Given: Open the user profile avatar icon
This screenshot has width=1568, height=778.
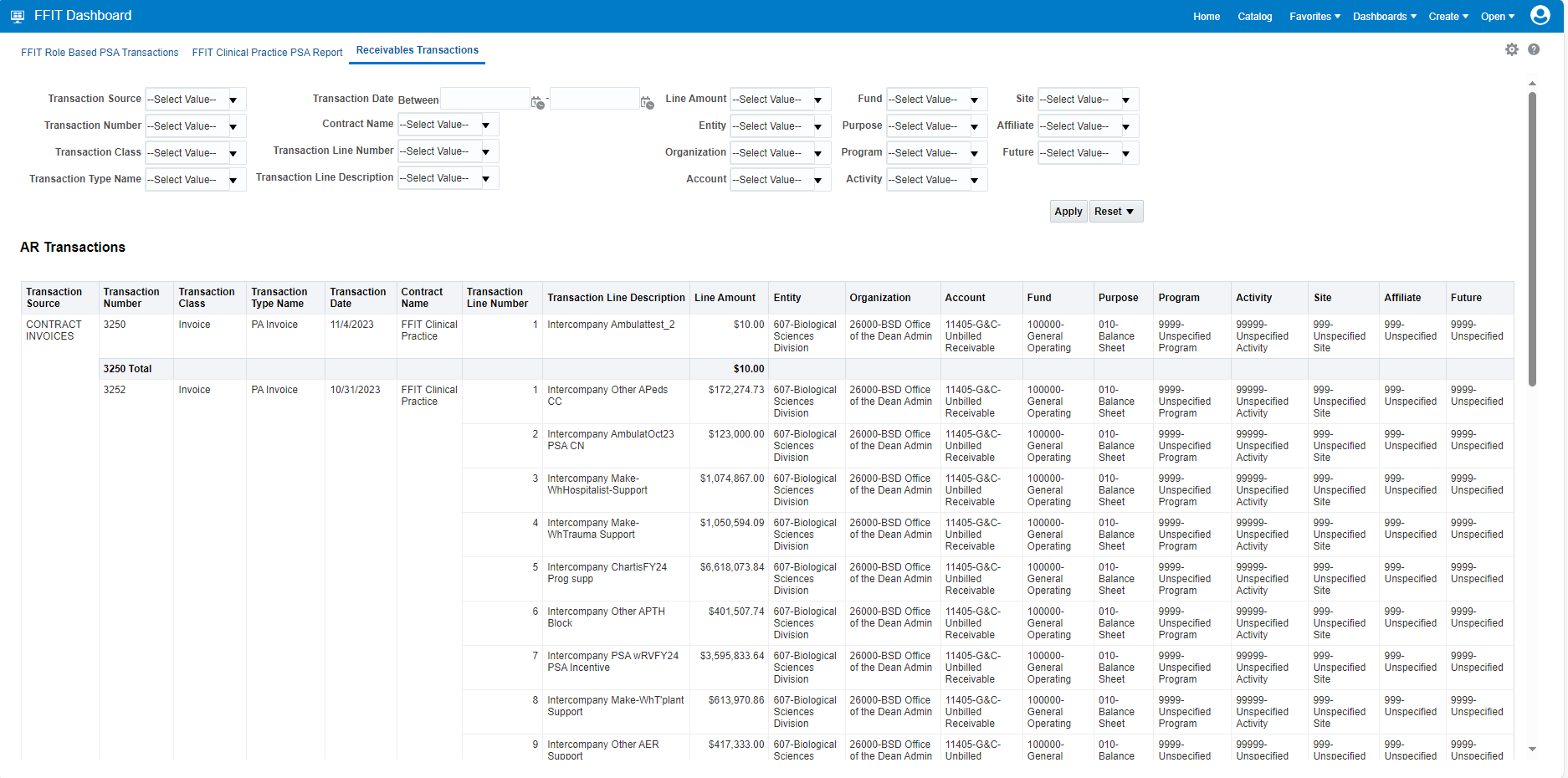Looking at the screenshot, I should click(x=1540, y=15).
